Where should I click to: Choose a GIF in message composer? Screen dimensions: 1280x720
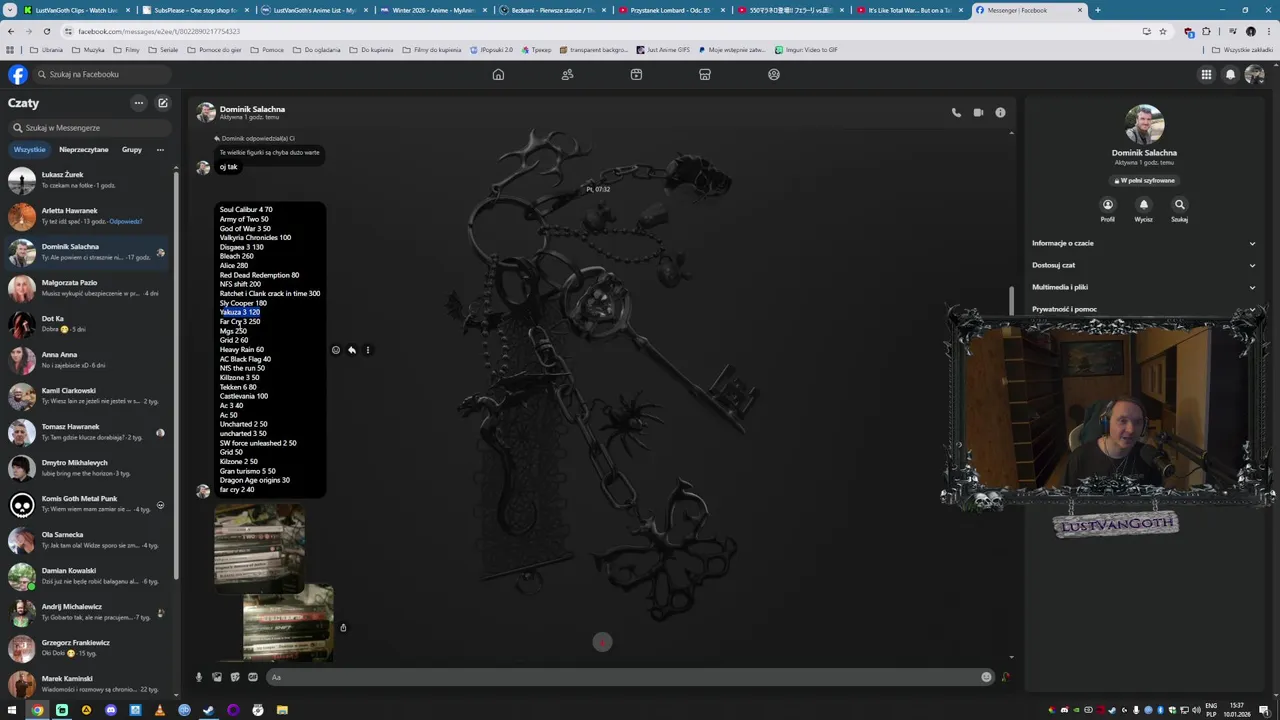click(x=253, y=677)
